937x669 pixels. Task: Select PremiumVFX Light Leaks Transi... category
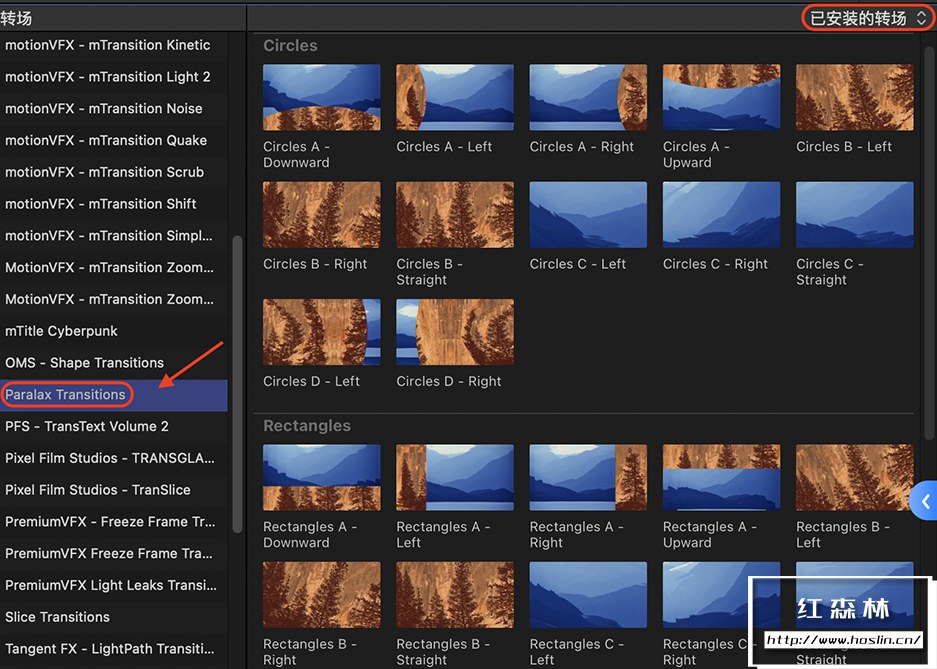pyautogui.click(x=114, y=585)
